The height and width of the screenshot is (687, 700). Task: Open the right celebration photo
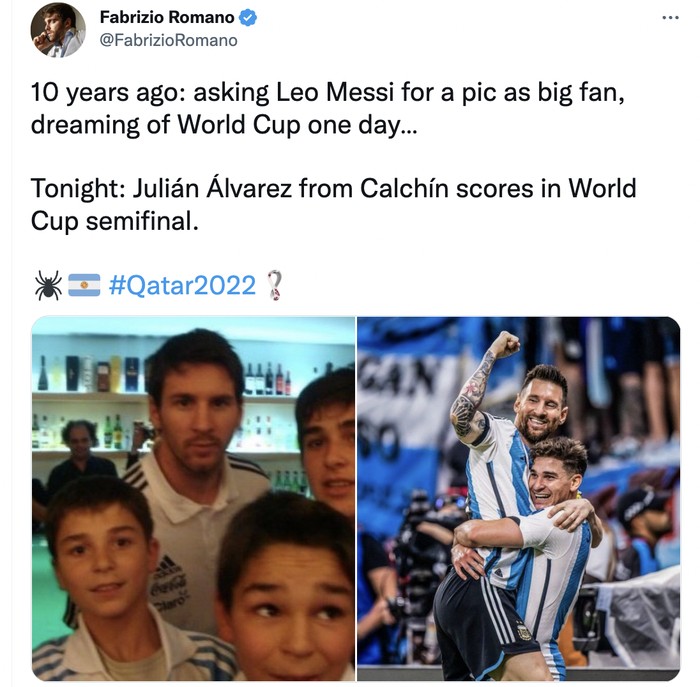[518, 498]
